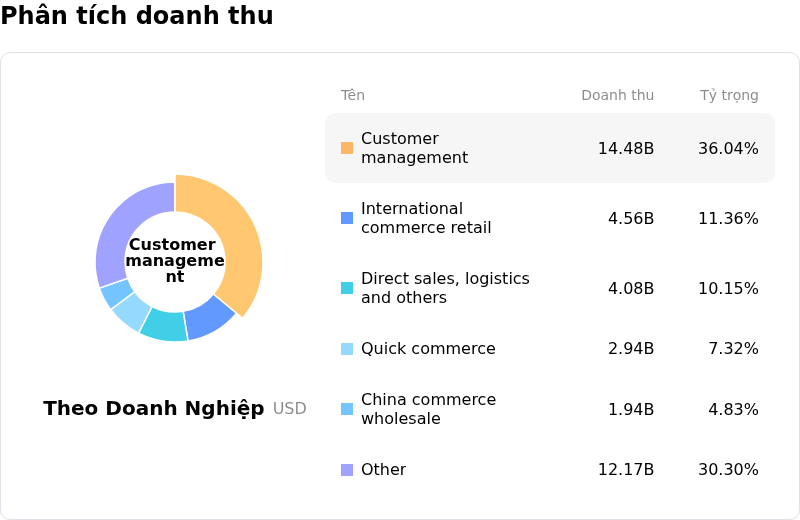The height and width of the screenshot is (520, 800).
Task: Select the Quick commerce label
Action: pos(428,349)
